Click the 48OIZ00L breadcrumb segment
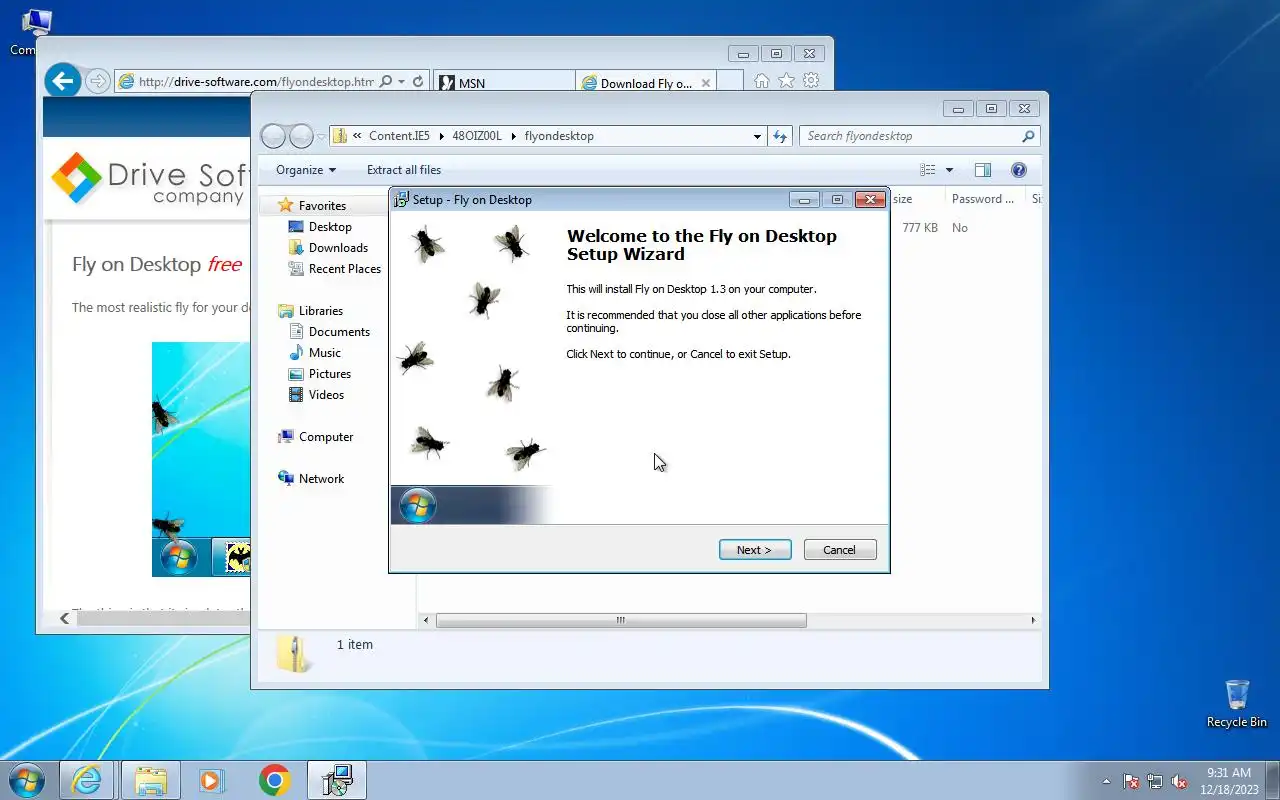This screenshot has height=800, width=1280. pyautogui.click(x=477, y=136)
